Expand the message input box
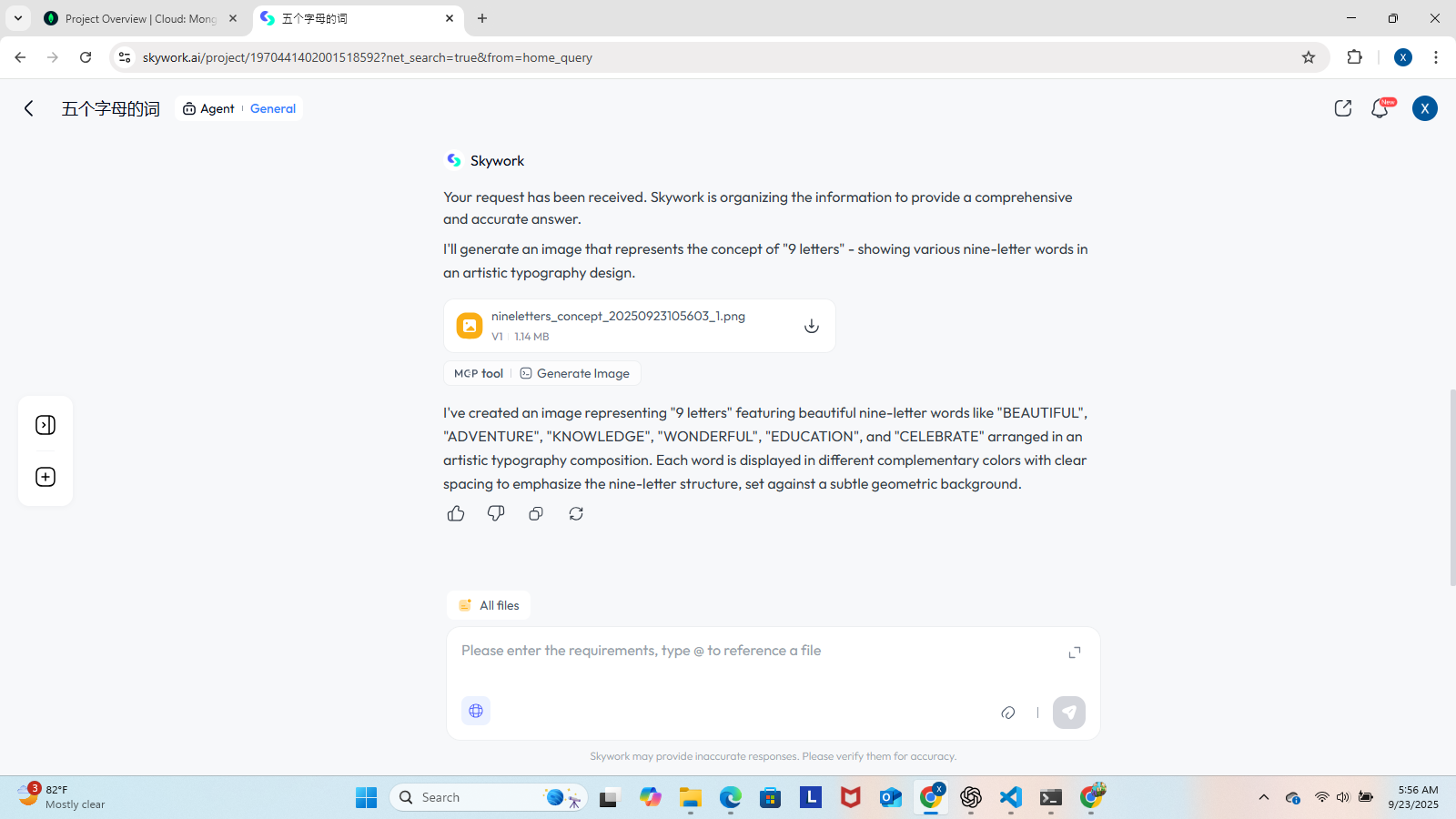This screenshot has height=819, width=1456. (x=1075, y=652)
